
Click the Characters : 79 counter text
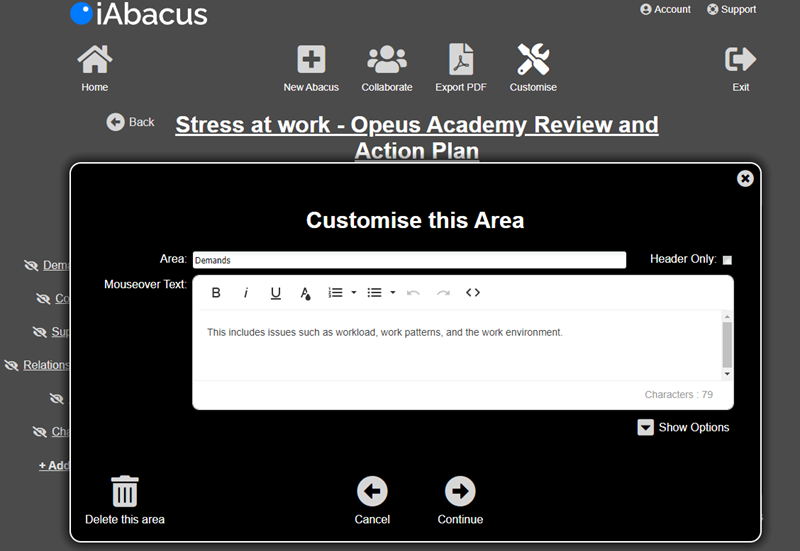coord(679,394)
